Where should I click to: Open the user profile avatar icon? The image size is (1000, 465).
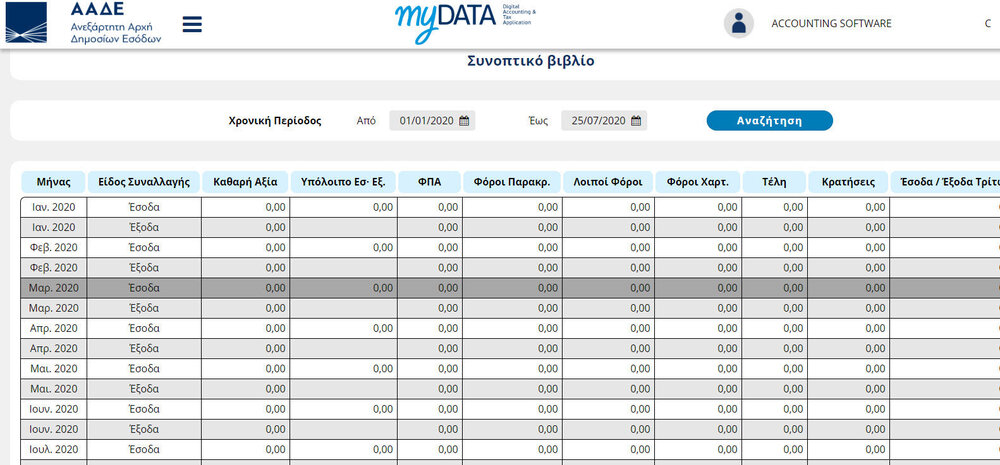click(738, 23)
